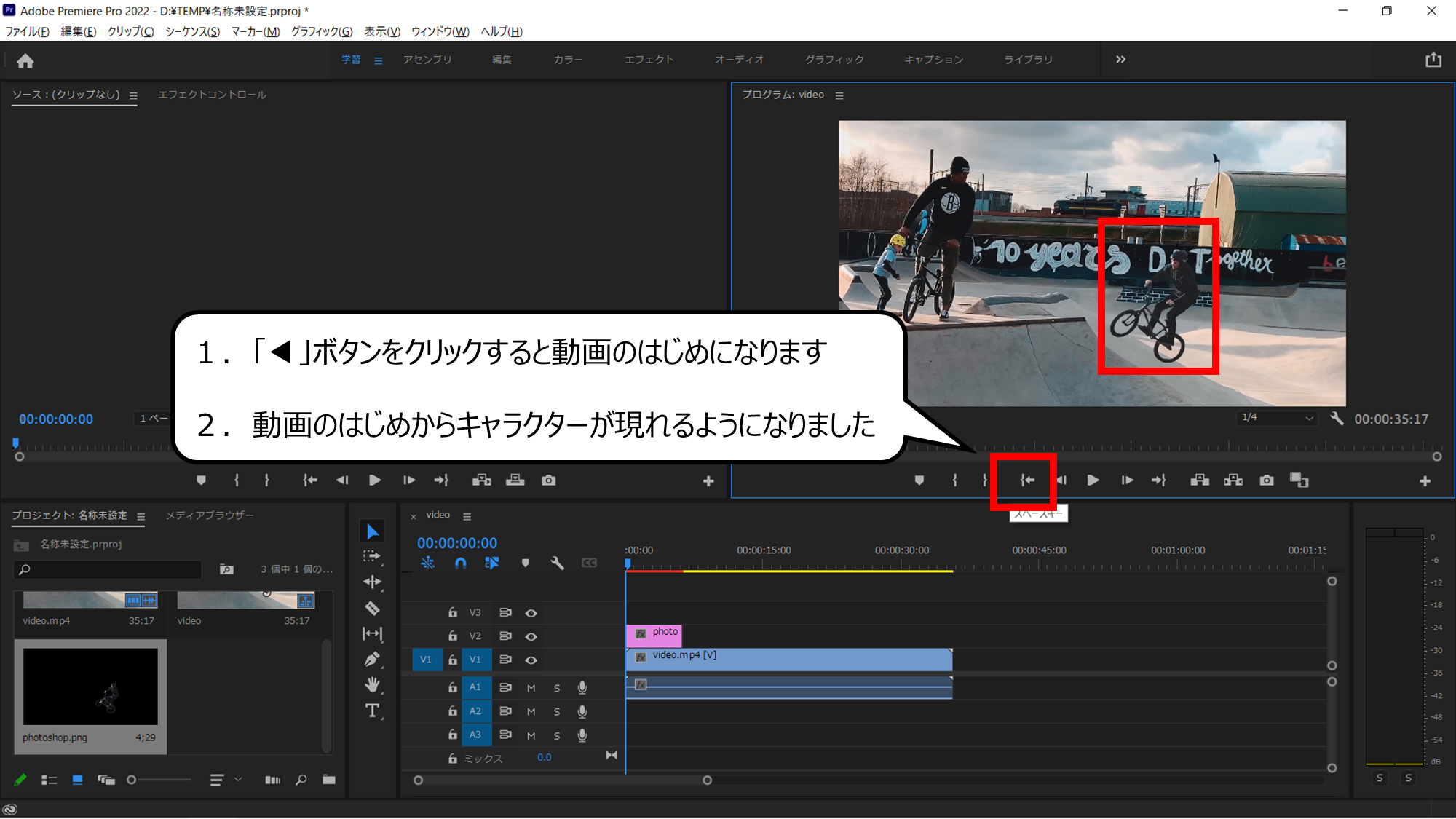Switch to カラー workspace tab
1456x819 pixels.
point(568,60)
